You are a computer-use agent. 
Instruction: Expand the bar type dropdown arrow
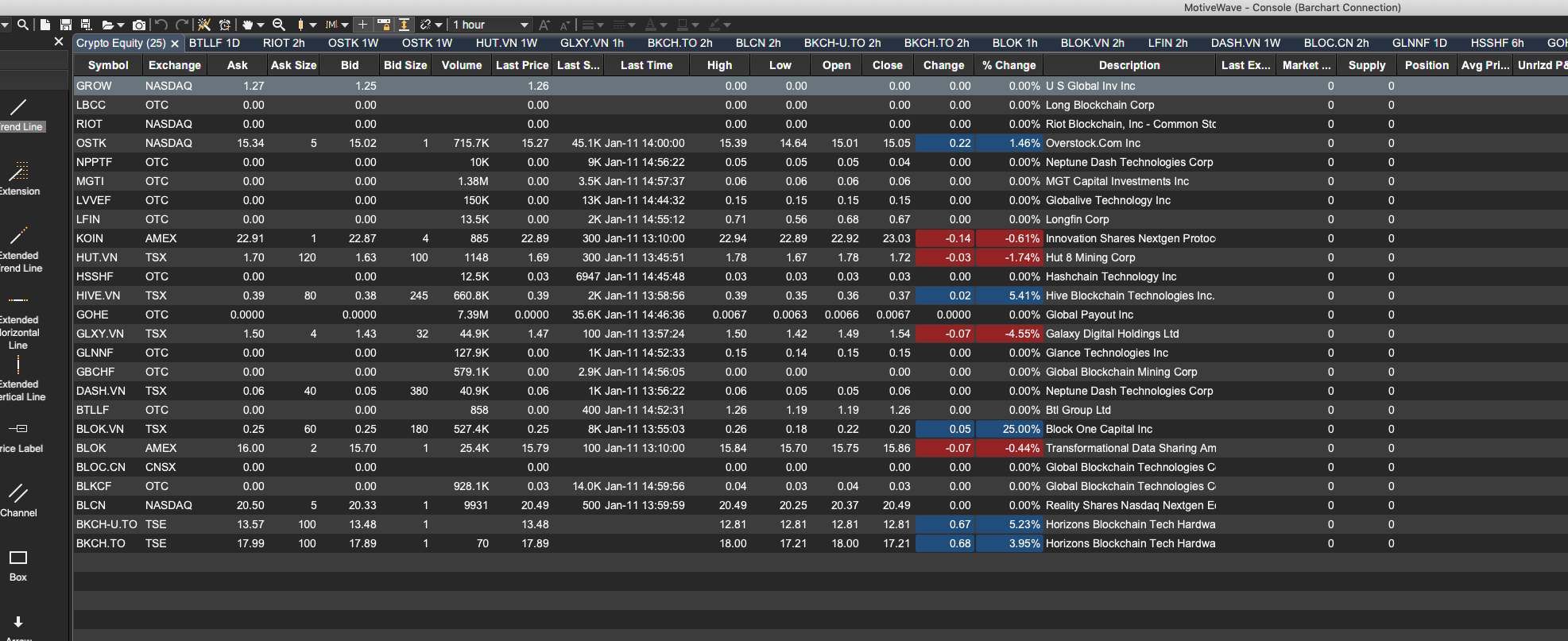coord(313,25)
